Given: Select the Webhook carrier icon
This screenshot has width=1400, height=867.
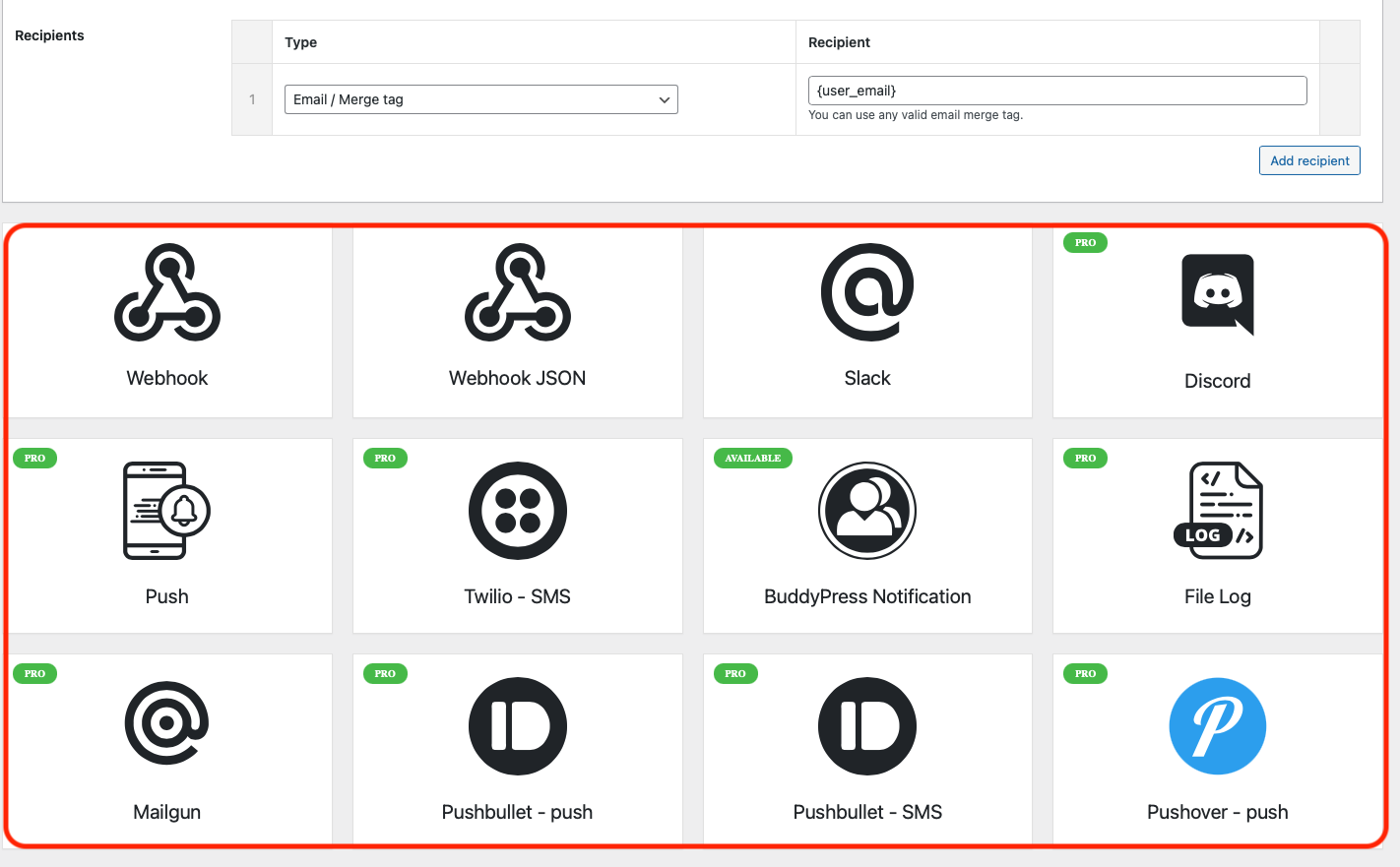Looking at the screenshot, I should [166, 292].
